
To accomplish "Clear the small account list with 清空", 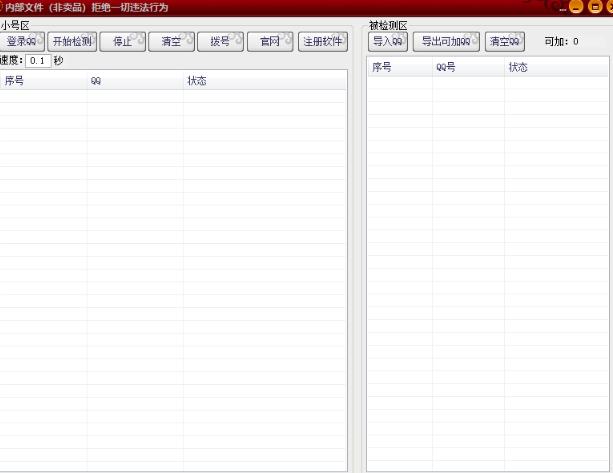I will [x=171, y=42].
